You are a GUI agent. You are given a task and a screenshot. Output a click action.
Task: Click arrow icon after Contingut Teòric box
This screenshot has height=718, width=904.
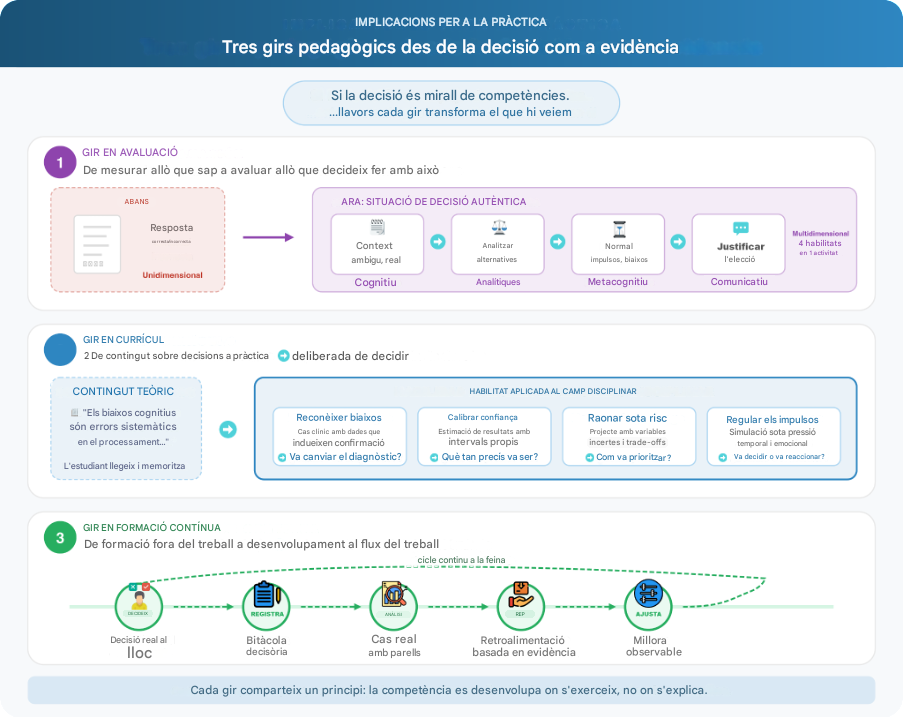coord(228,429)
